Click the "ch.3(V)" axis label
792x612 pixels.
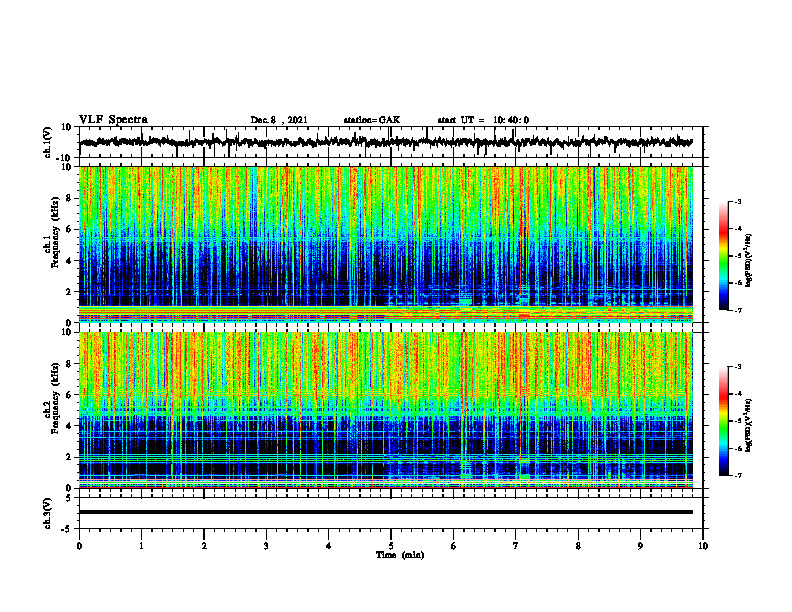(x=48, y=514)
